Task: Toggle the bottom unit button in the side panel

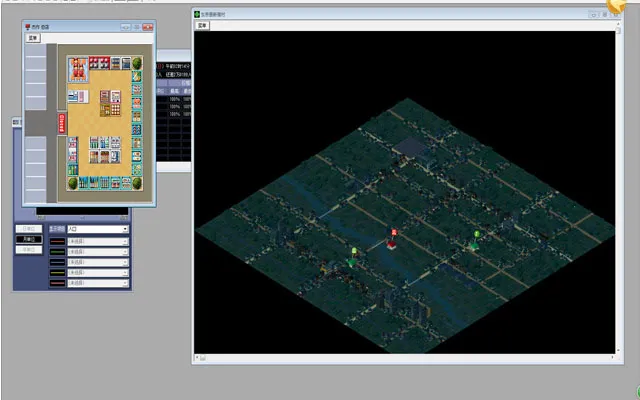Action: pyautogui.click(x=28, y=251)
